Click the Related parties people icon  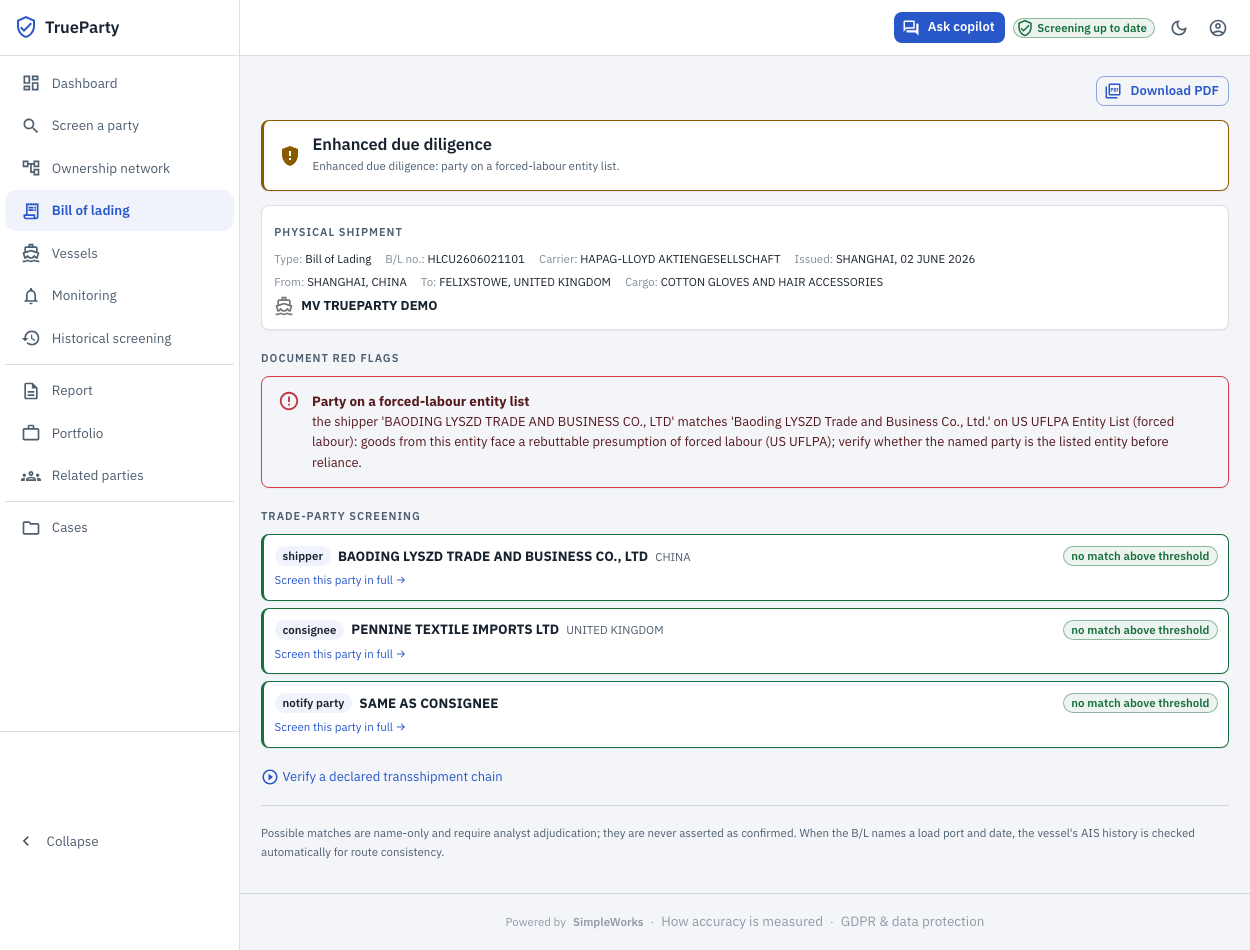click(31, 475)
